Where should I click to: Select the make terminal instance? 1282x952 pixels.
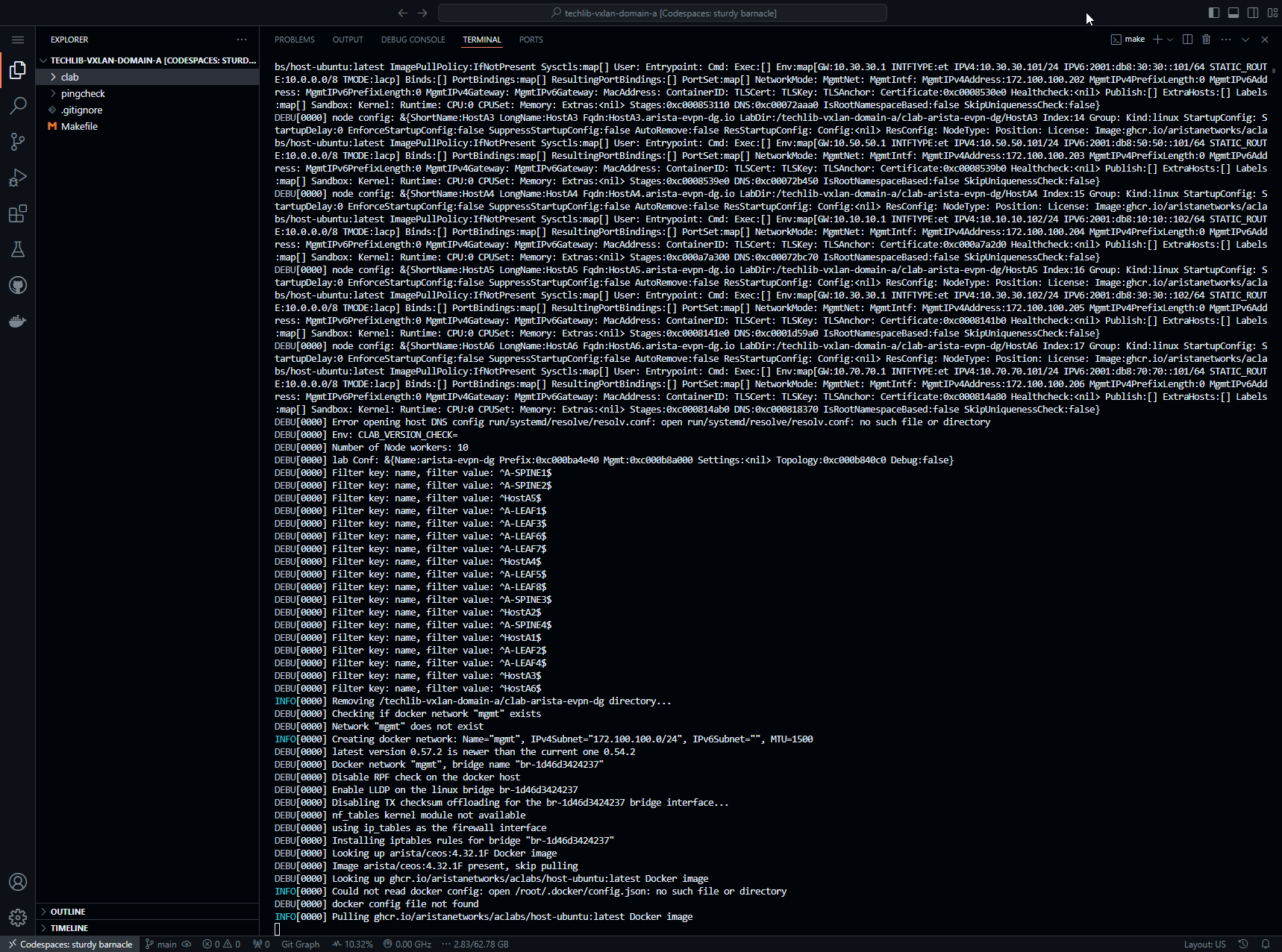click(x=1128, y=40)
